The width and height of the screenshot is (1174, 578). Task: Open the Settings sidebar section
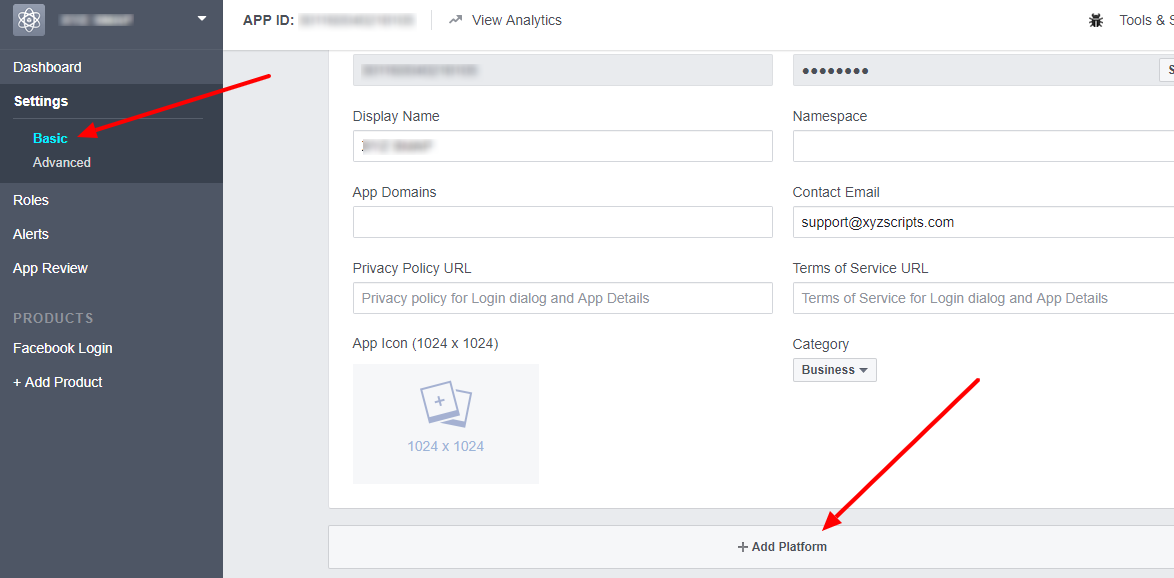click(x=41, y=101)
